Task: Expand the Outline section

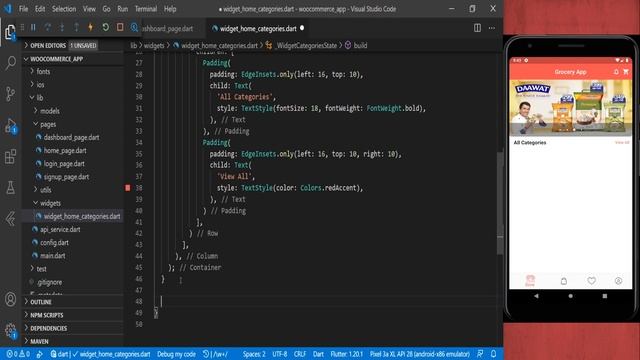Action: [73, 302]
